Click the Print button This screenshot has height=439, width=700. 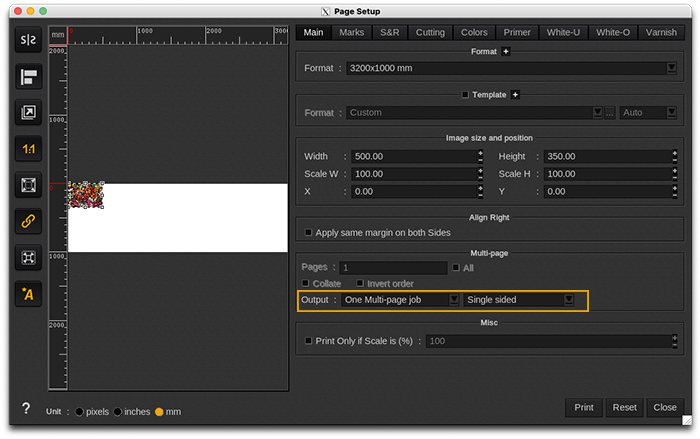584,407
